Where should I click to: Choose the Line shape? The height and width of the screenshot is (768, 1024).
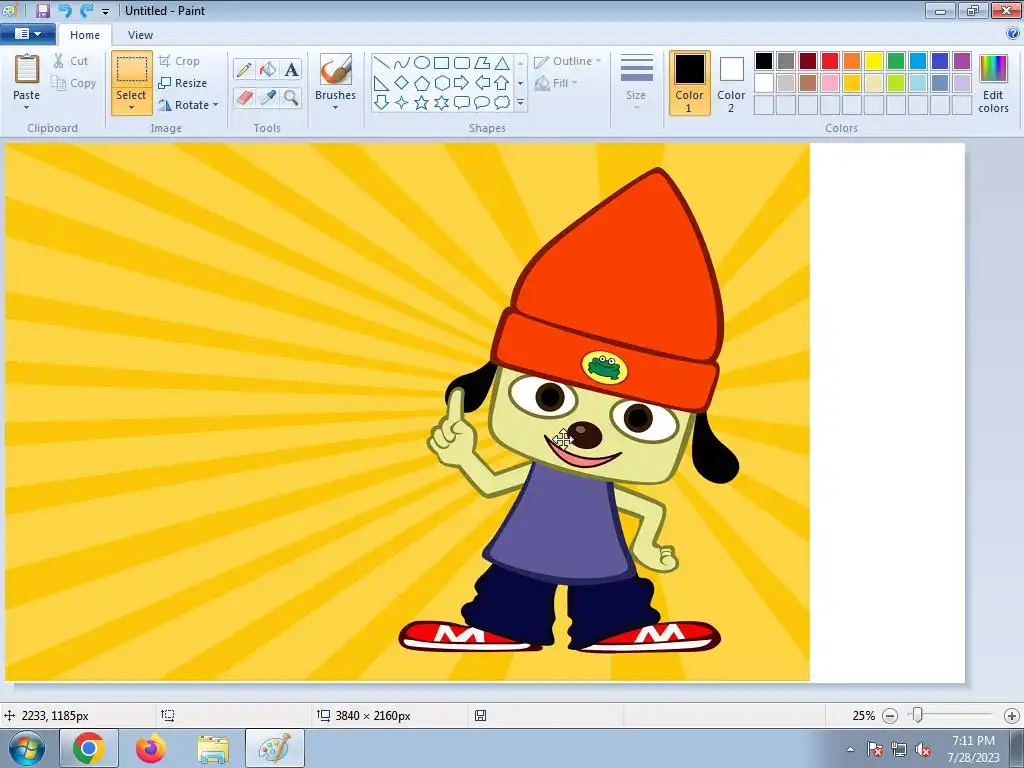(x=382, y=63)
